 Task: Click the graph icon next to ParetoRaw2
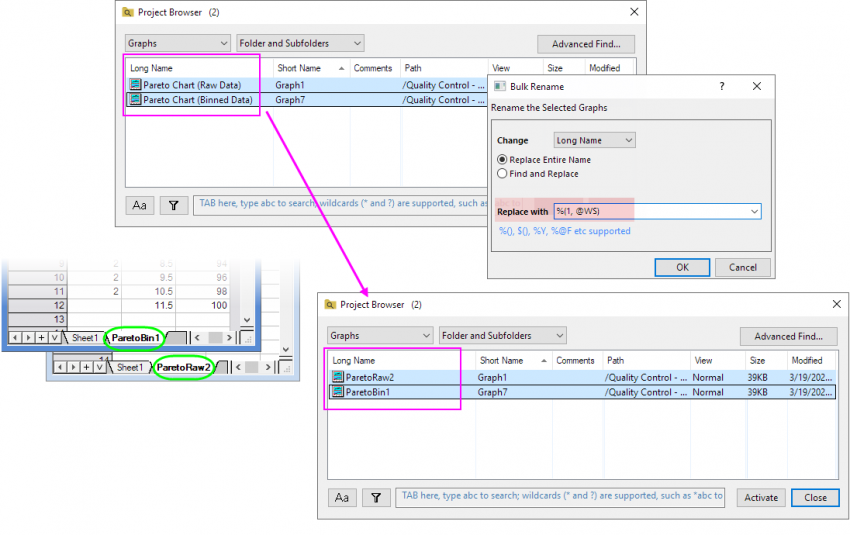(337, 377)
